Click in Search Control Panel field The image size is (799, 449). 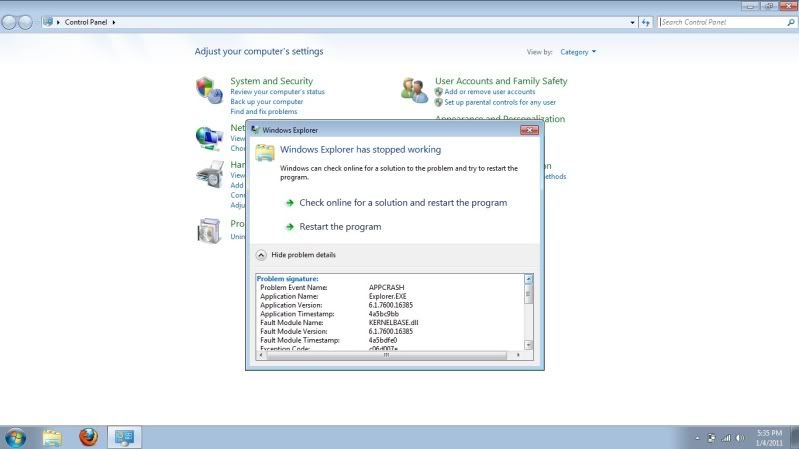(722, 22)
